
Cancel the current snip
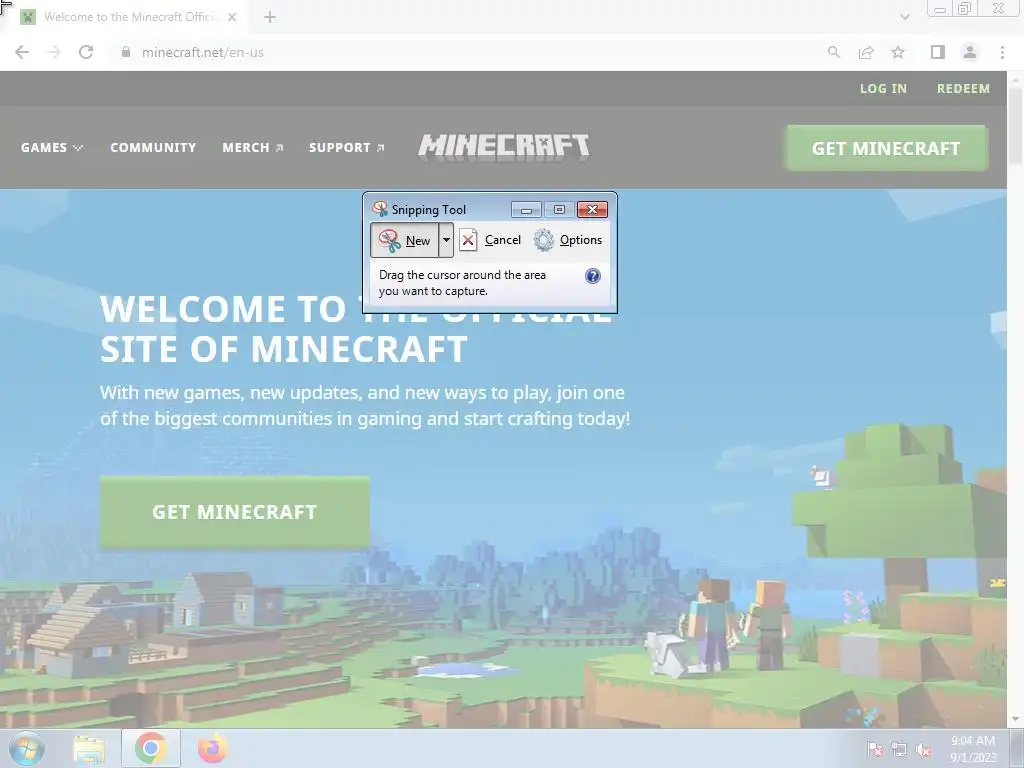490,240
